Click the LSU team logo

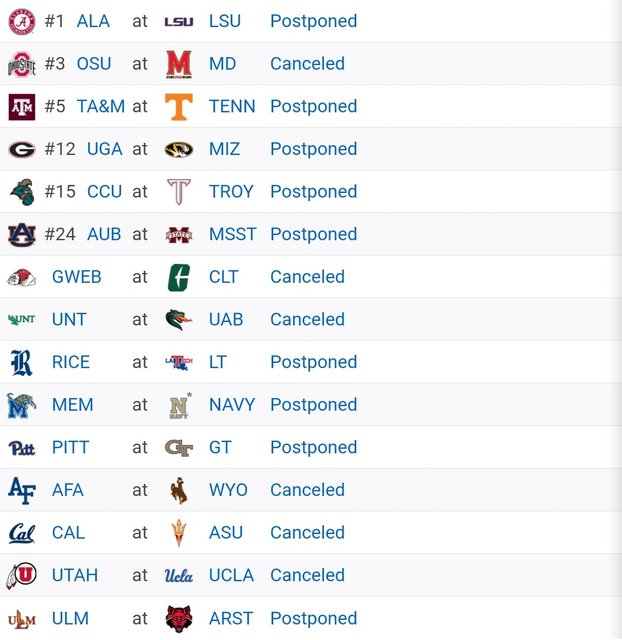(x=179, y=21)
